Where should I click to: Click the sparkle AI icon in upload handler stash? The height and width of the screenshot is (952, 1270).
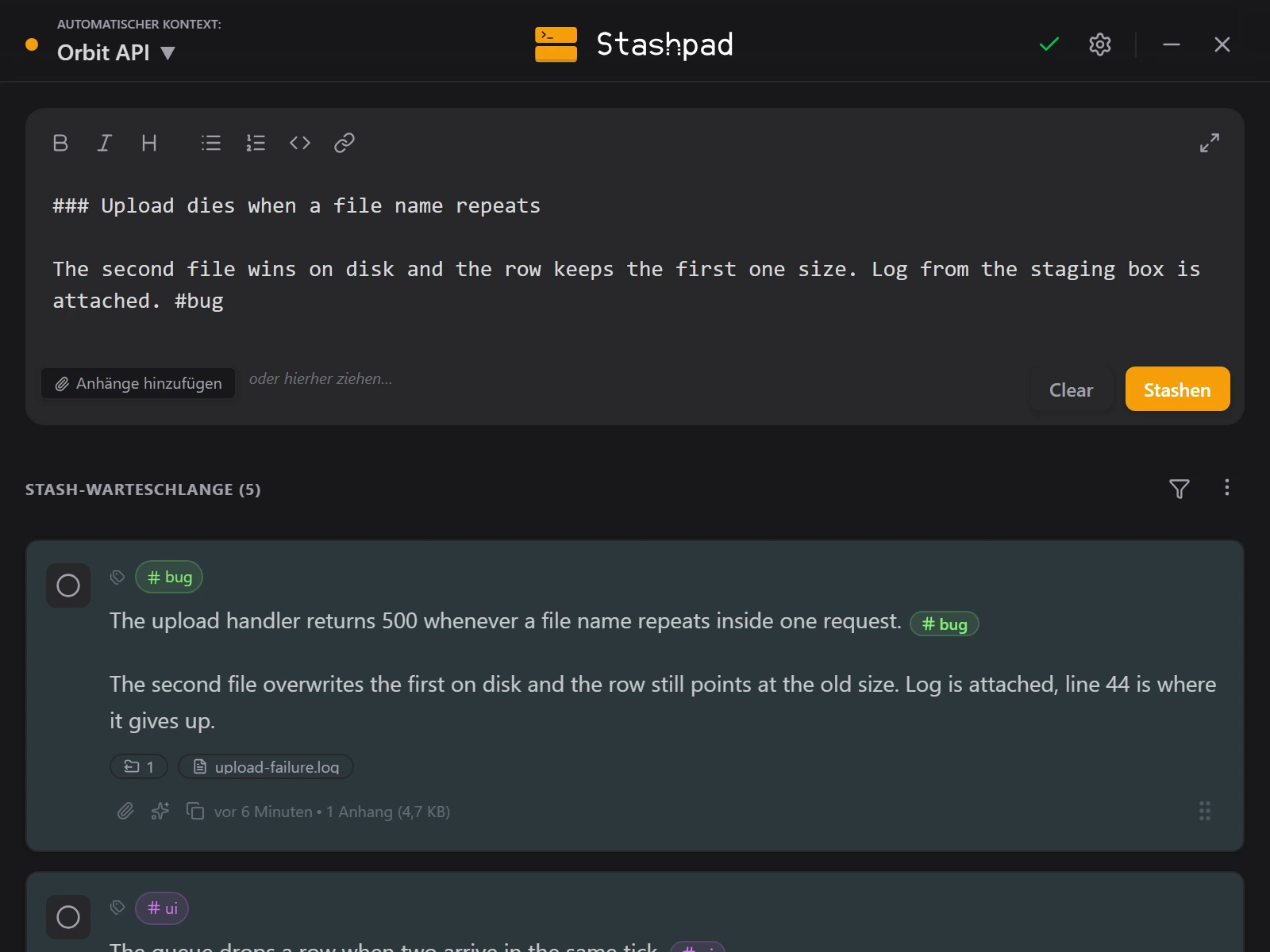pos(160,811)
